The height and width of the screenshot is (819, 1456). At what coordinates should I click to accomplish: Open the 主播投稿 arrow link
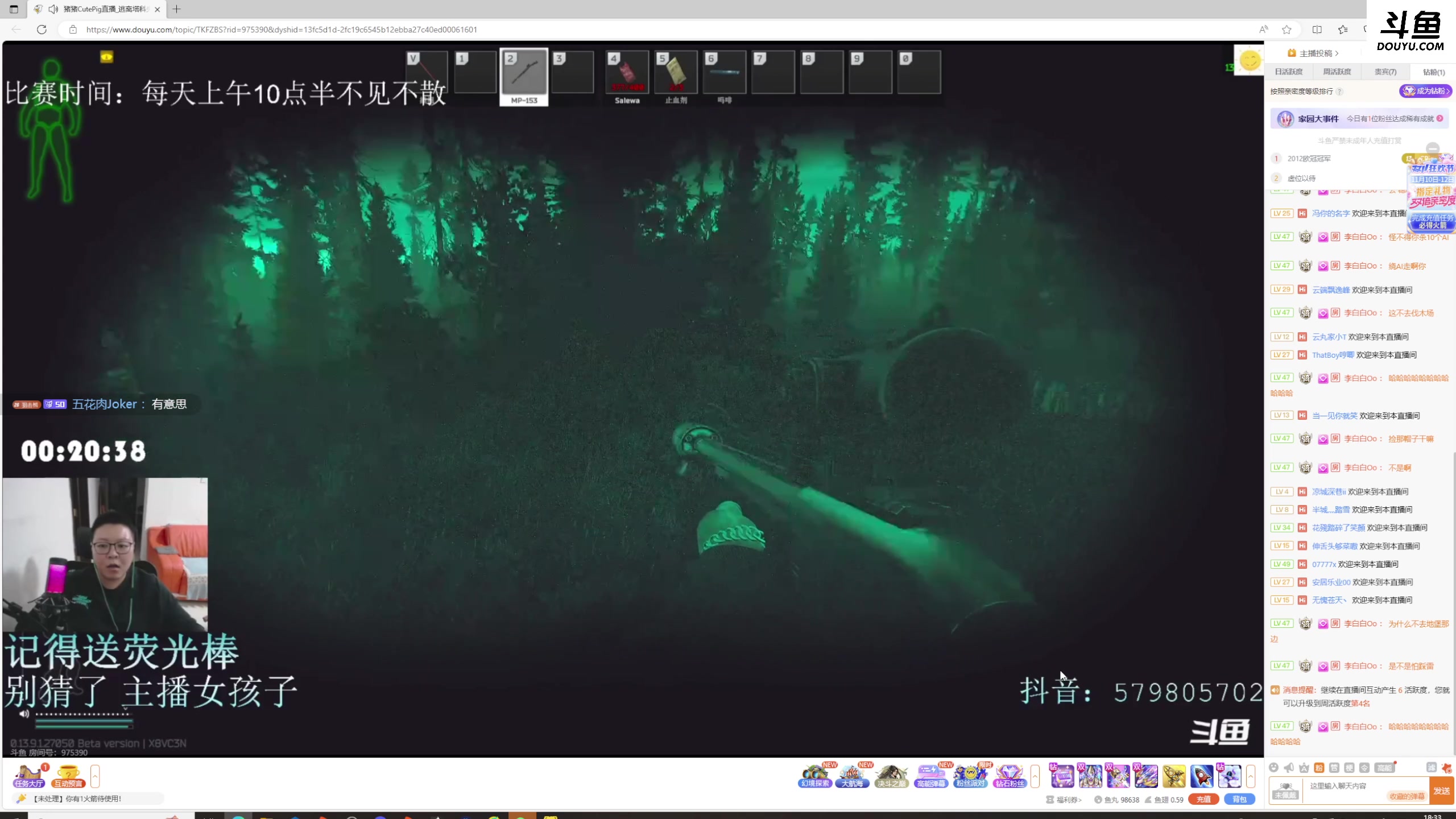(x=1314, y=53)
